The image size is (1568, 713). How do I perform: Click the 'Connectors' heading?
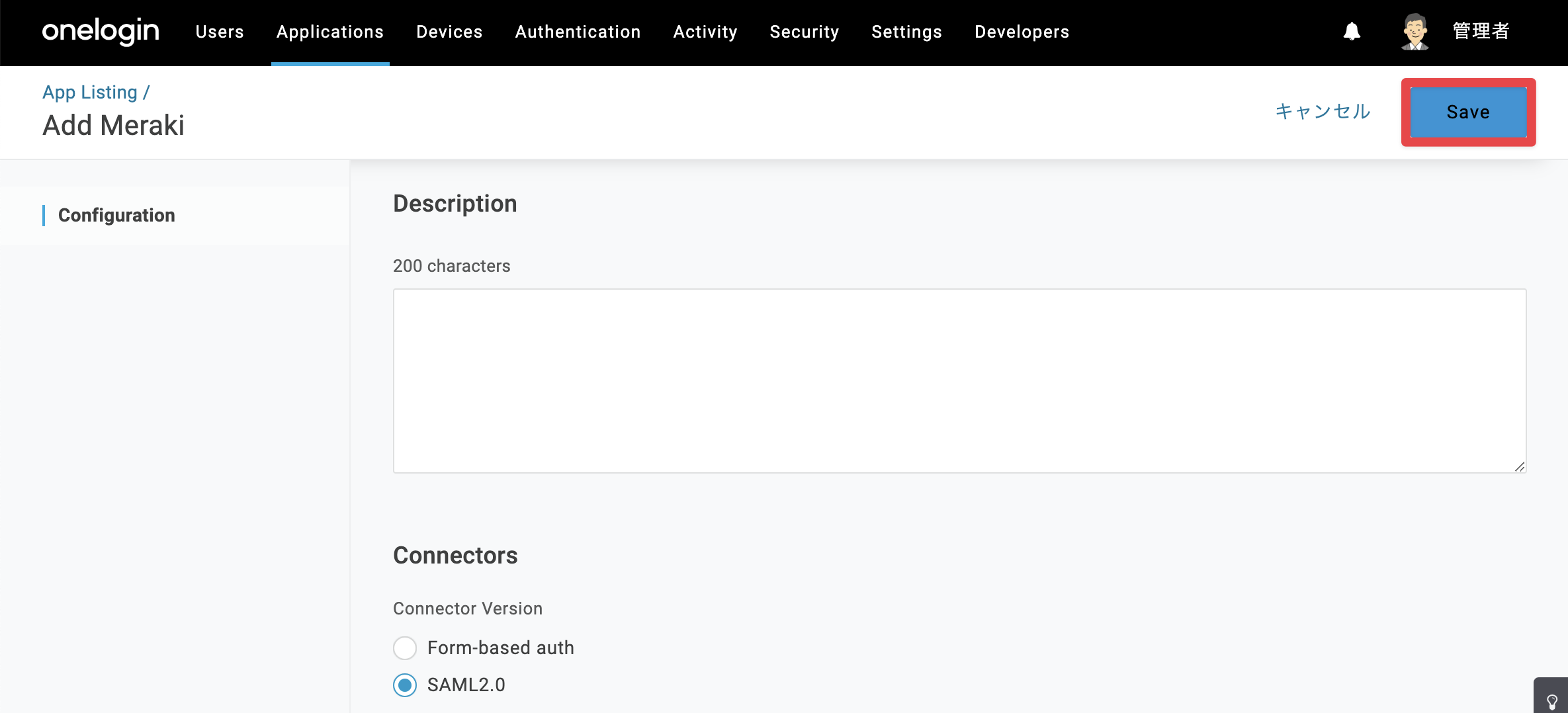(x=455, y=555)
